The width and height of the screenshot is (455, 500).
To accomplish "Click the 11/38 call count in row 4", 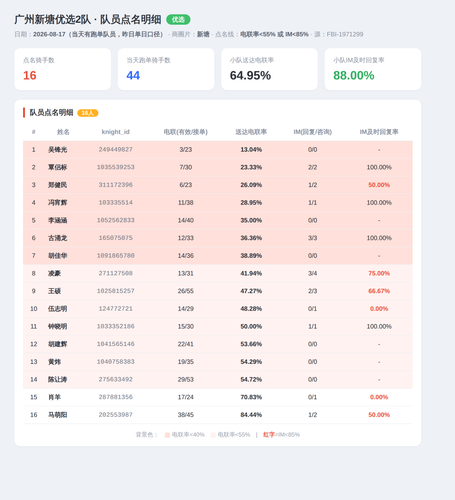I will click(186, 203).
